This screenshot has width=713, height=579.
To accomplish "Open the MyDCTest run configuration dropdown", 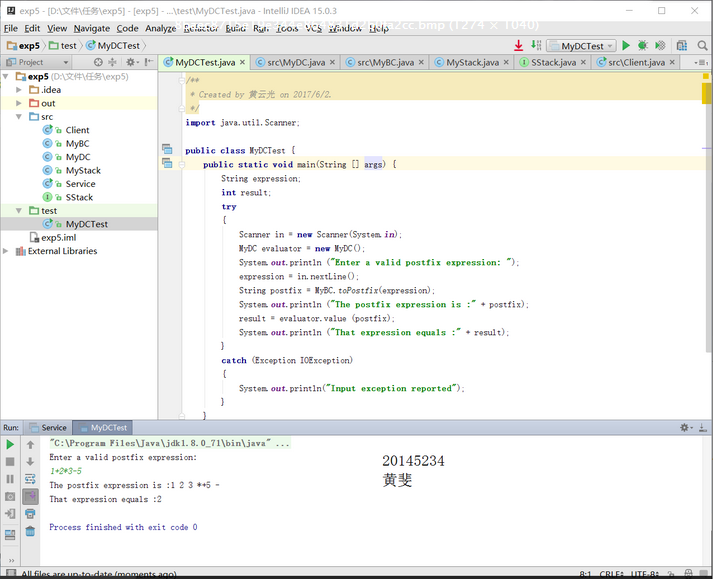I will pos(582,45).
